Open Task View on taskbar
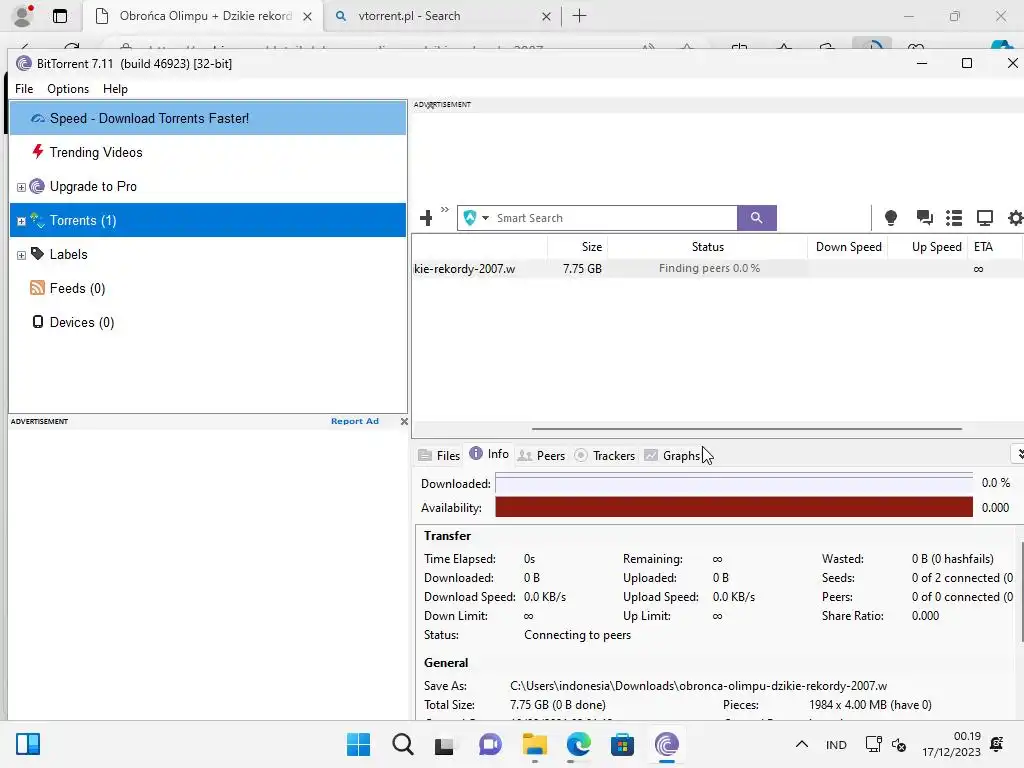The height and width of the screenshot is (768, 1024). 444,744
